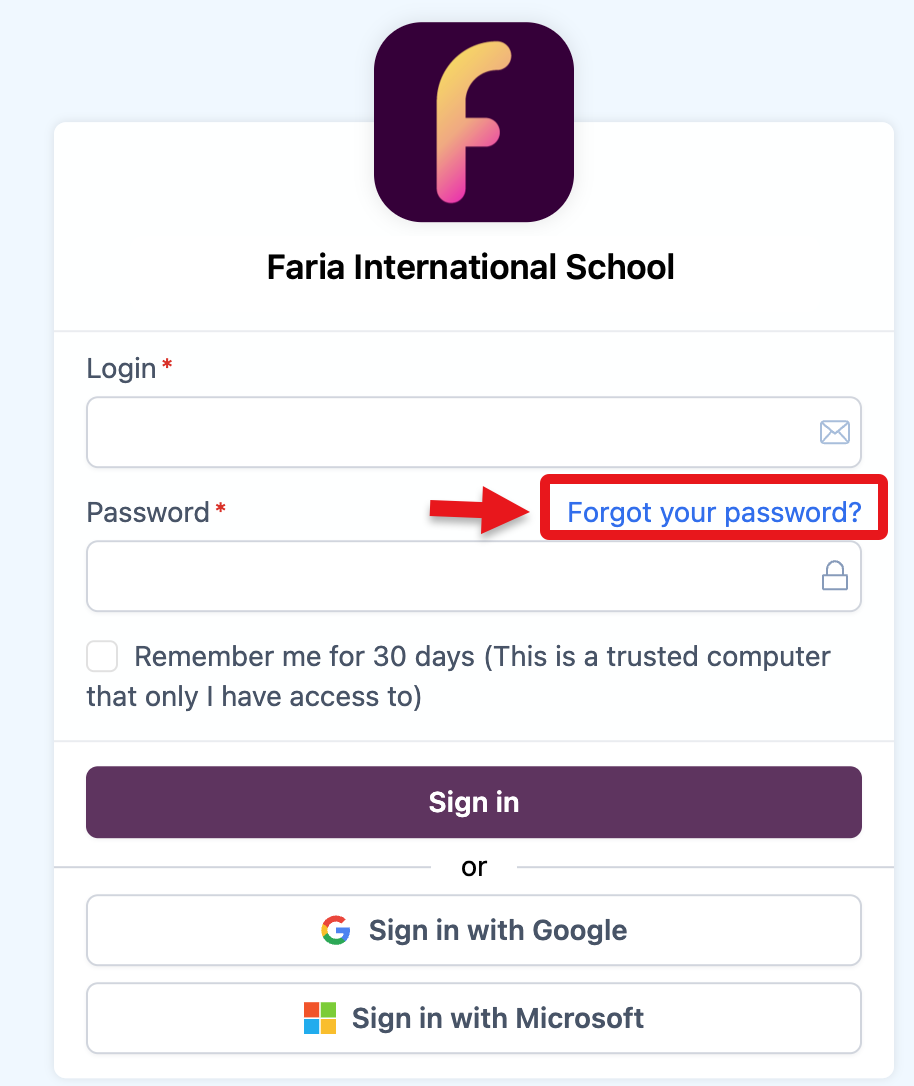Click the red asterisk beside Login
Viewport: 914px width, 1086px height.
pyautogui.click(x=167, y=367)
